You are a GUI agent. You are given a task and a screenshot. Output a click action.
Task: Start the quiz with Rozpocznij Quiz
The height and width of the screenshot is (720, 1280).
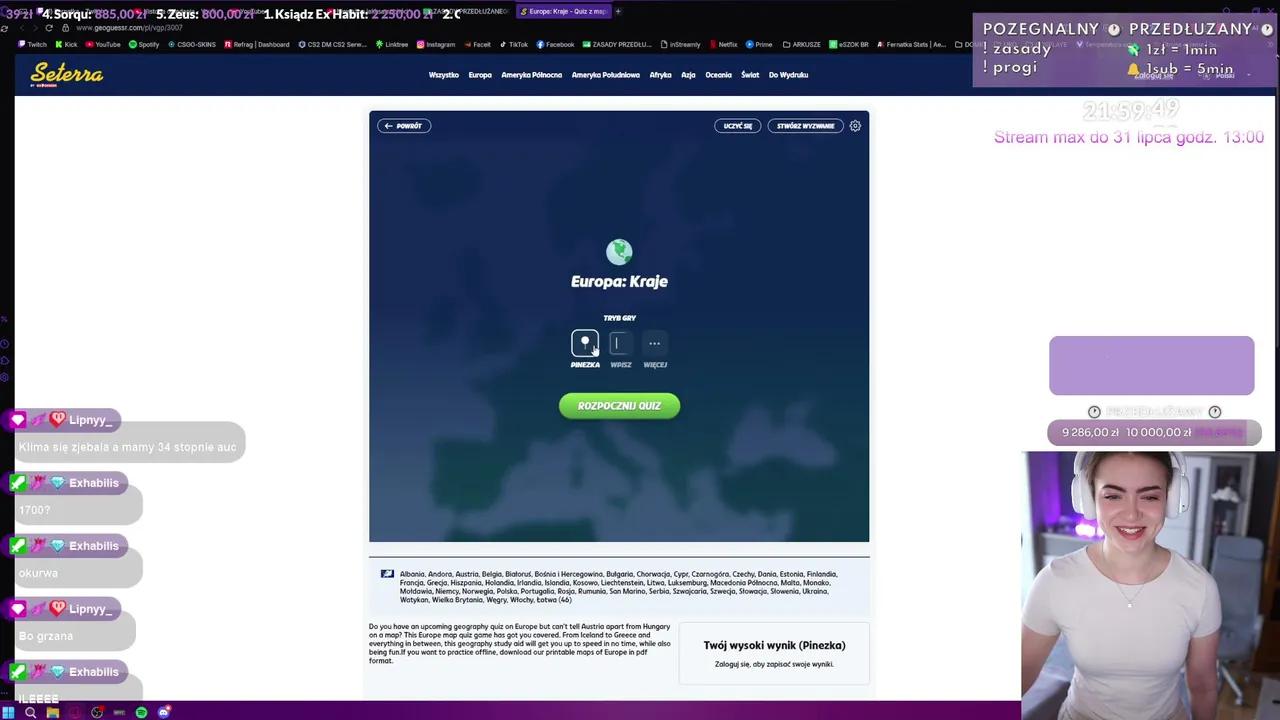tap(619, 406)
